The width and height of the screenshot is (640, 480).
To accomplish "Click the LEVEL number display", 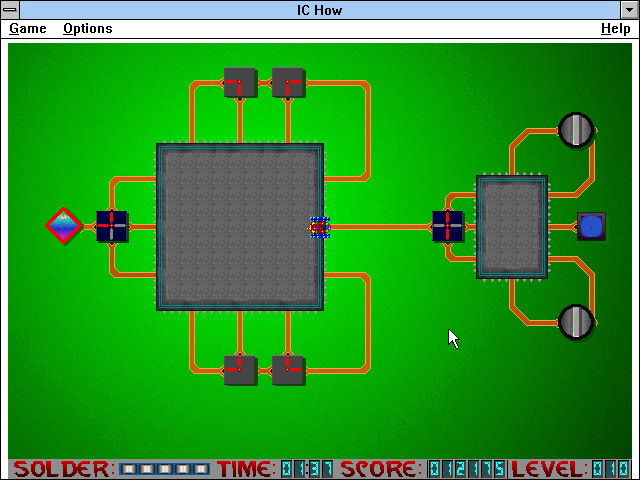I will (x=609, y=468).
